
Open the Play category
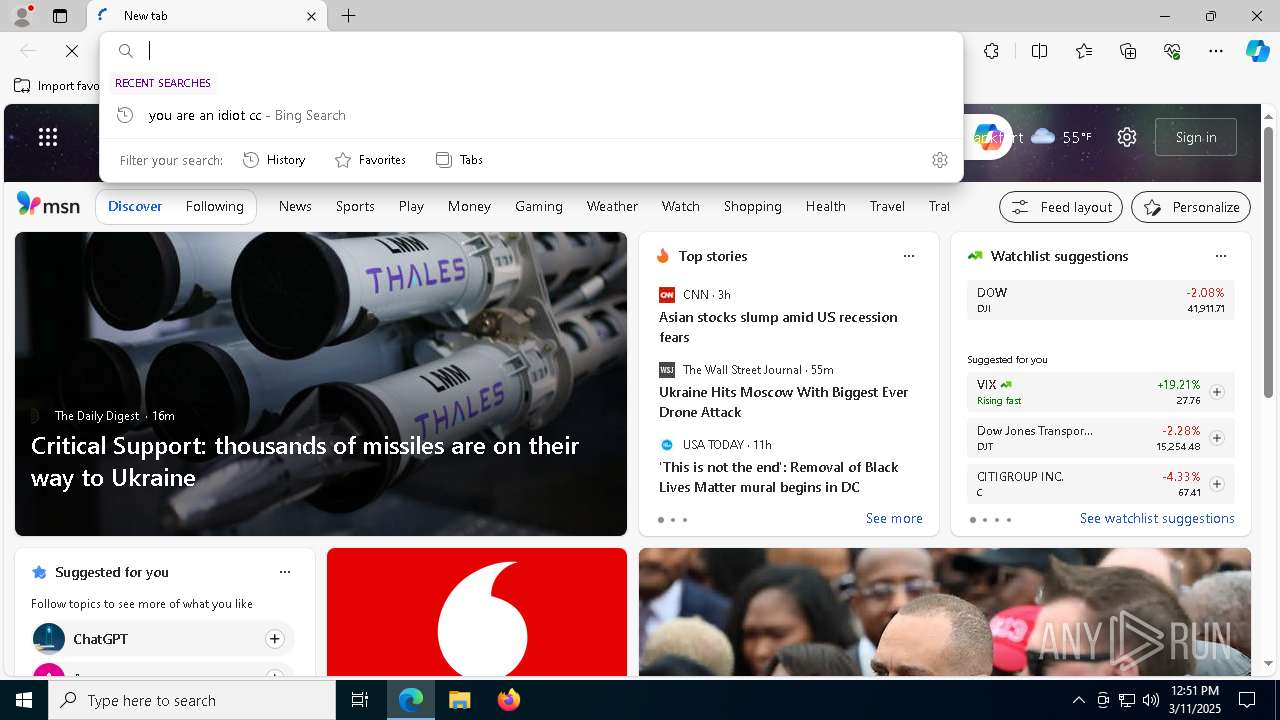(x=411, y=206)
